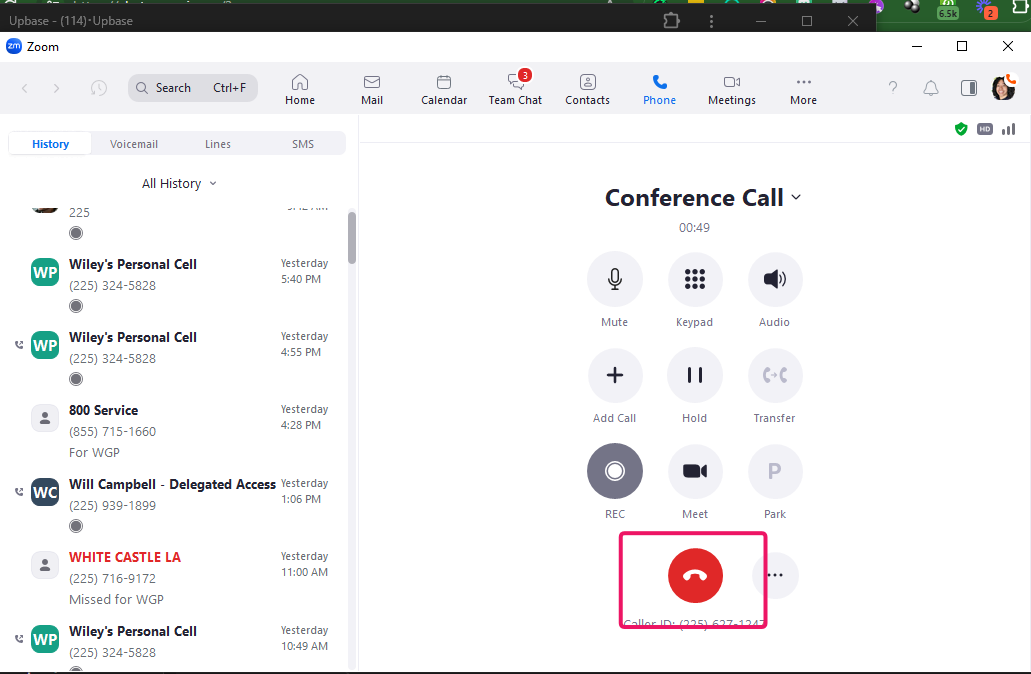
Task: Start recording with the REC button
Action: [x=614, y=470]
